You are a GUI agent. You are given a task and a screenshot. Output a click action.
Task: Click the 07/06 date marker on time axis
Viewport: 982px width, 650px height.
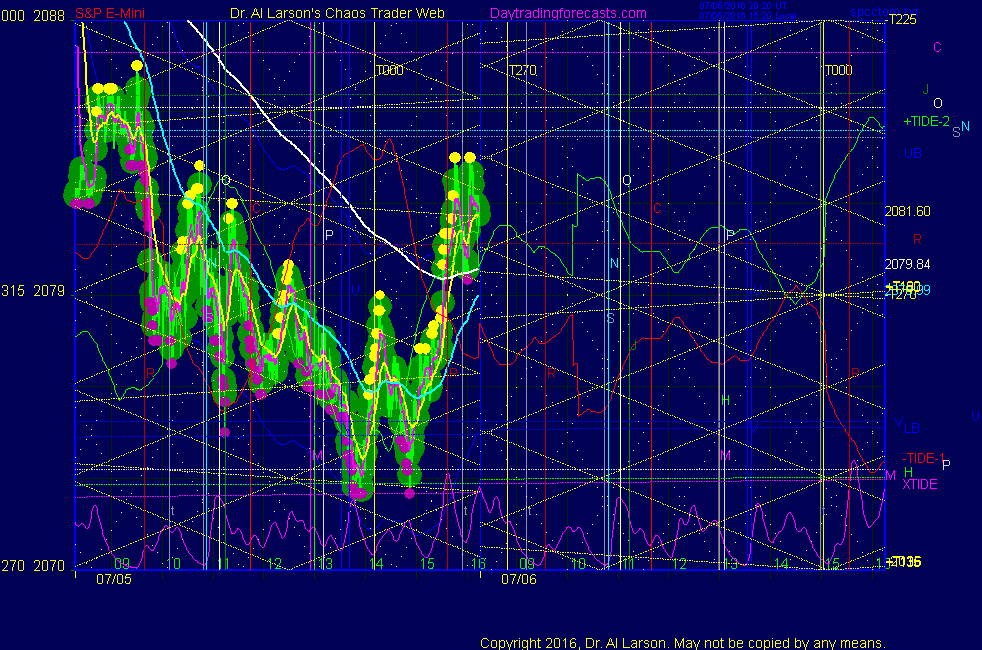(519, 578)
